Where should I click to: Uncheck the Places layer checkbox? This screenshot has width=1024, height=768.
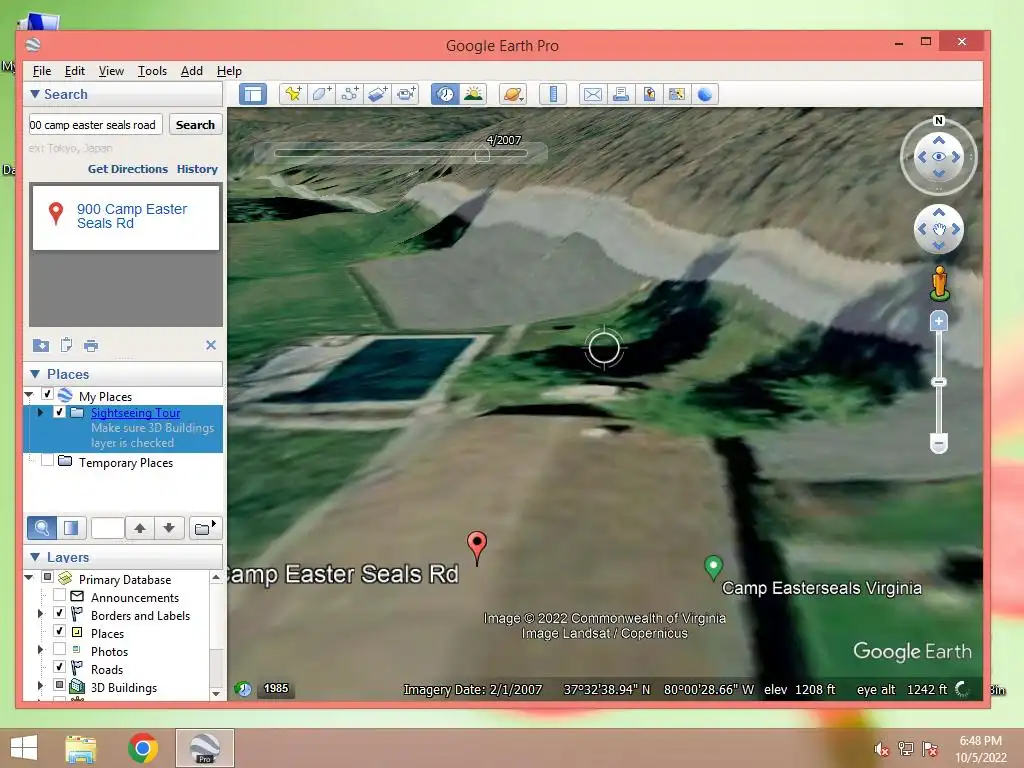(x=59, y=632)
